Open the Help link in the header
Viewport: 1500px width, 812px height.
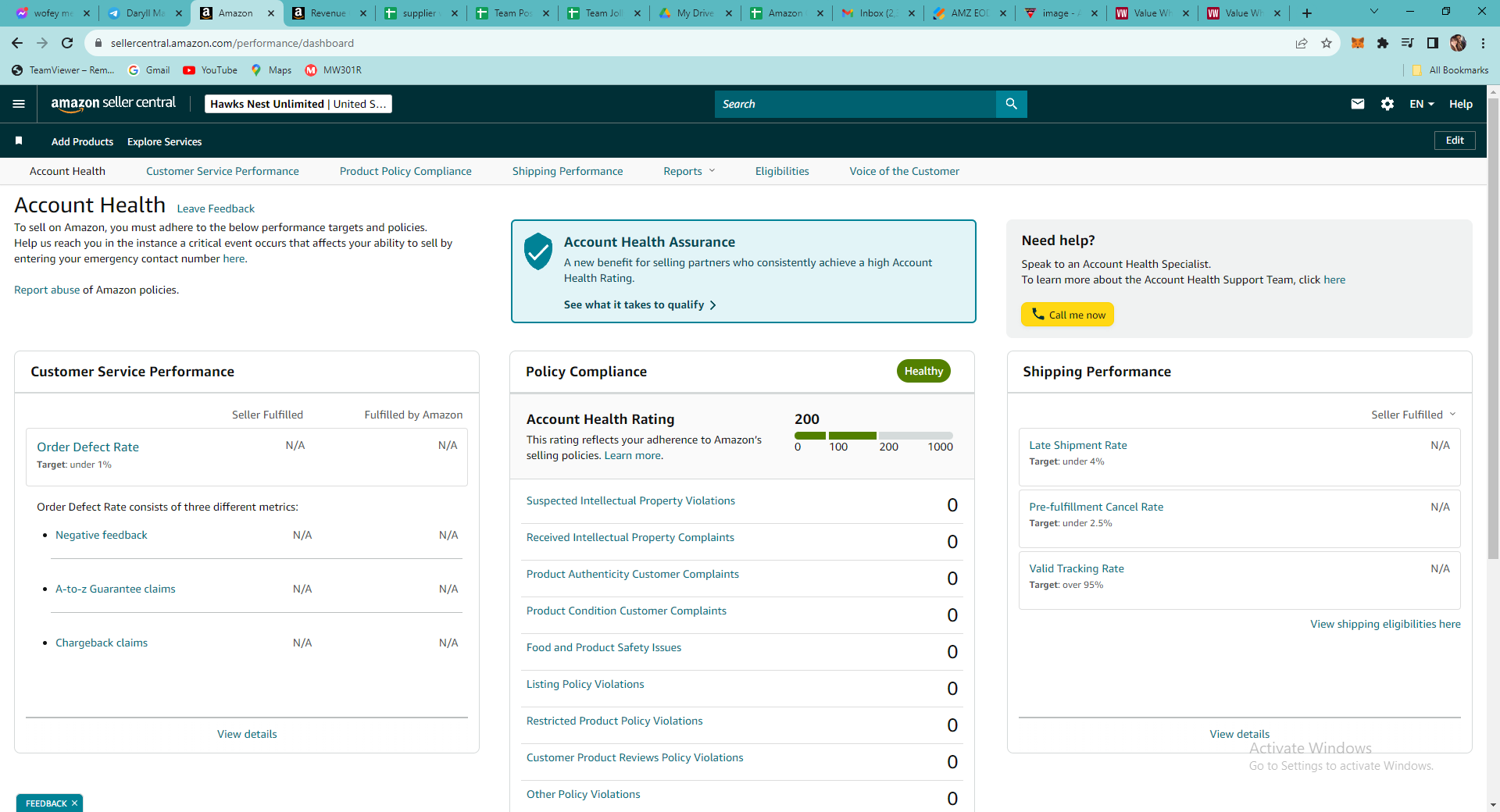[x=1461, y=104]
